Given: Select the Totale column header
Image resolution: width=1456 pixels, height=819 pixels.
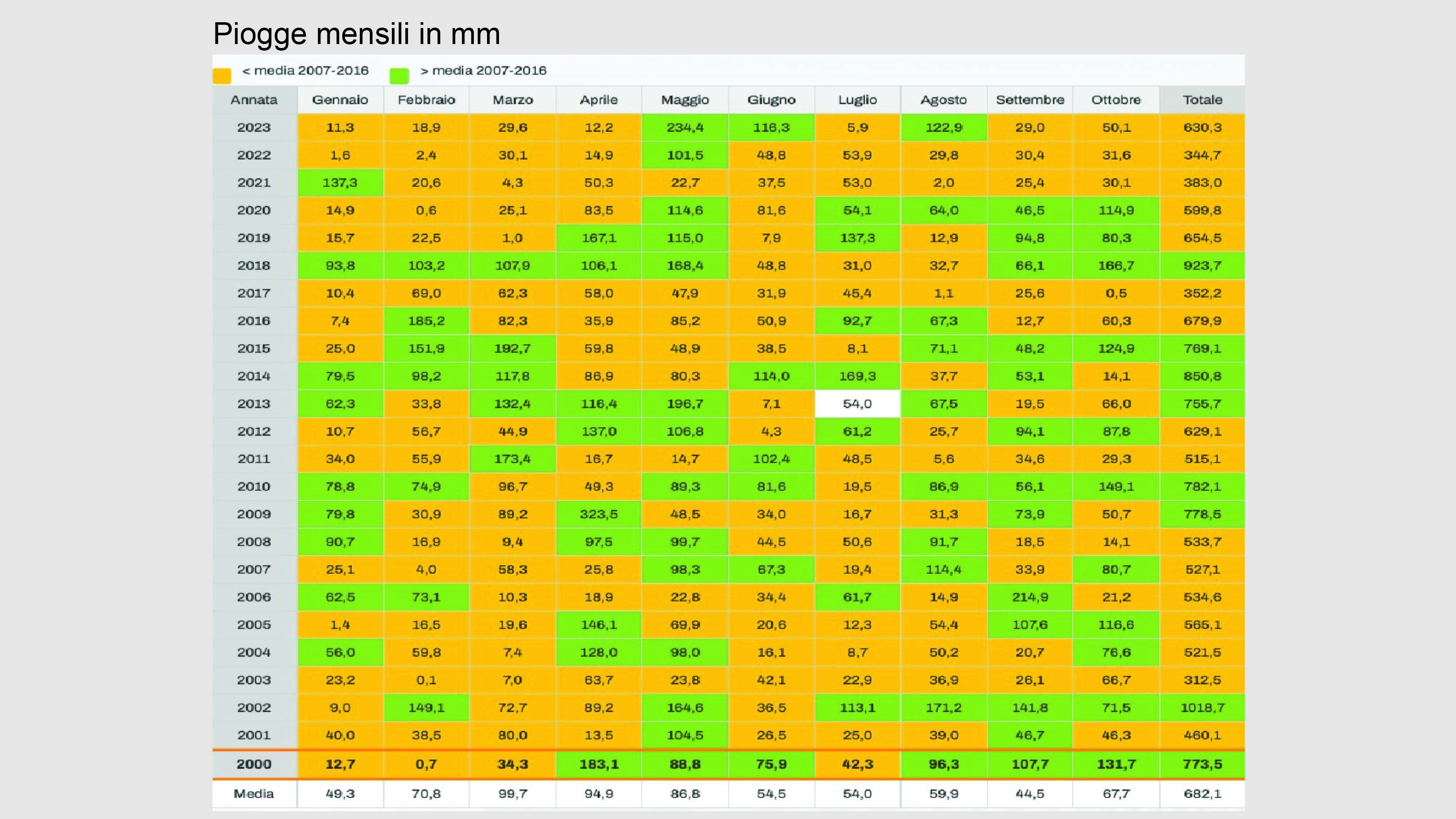Looking at the screenshot, I should (x=1202, y=100).
